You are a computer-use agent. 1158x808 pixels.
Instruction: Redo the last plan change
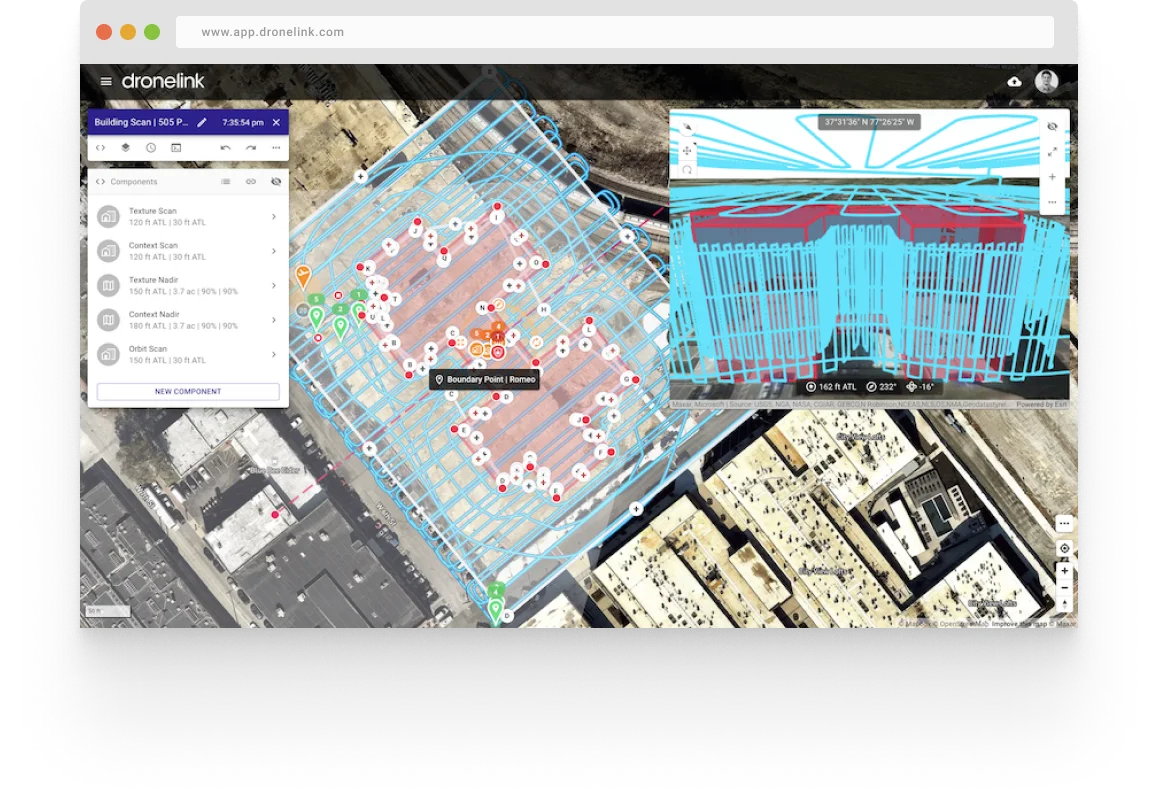coord(251,148)
